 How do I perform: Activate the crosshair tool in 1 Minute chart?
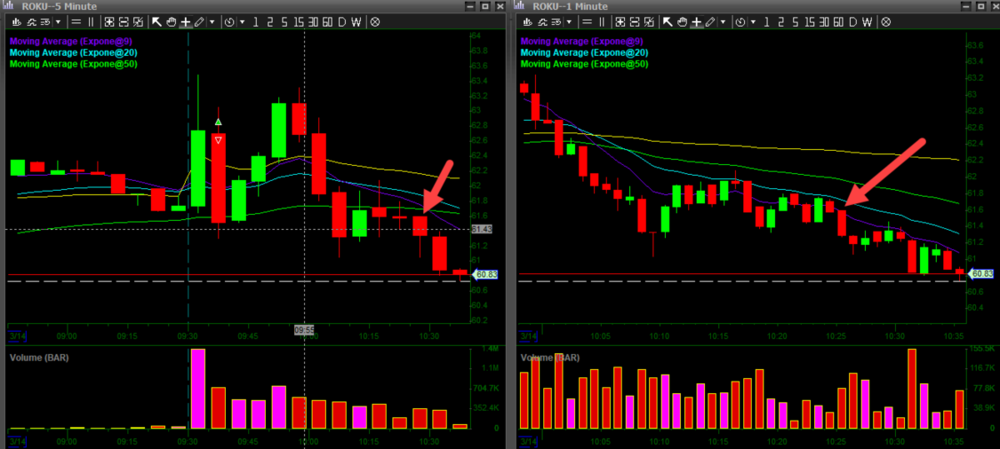(x=696, y=21)
